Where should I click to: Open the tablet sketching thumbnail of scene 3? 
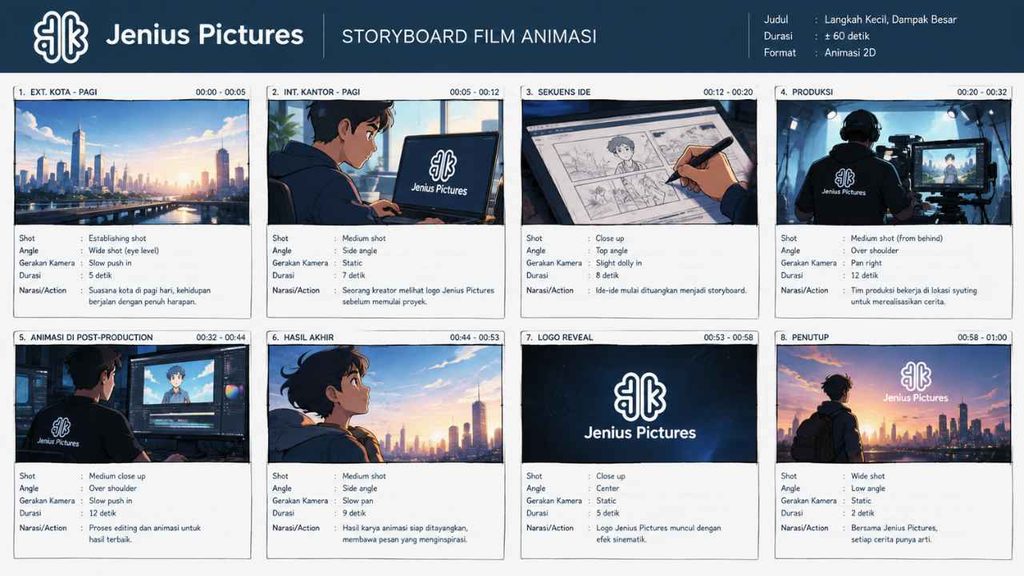639,162
